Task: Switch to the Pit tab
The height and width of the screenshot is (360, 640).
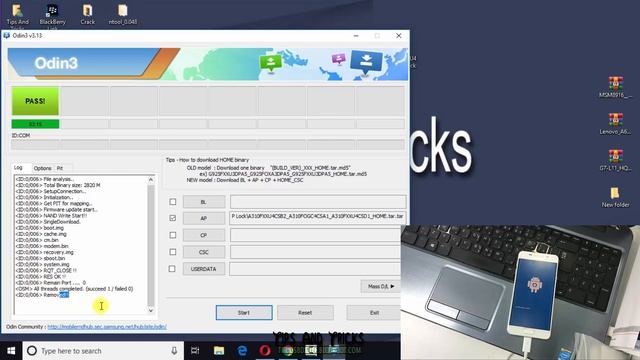Action: 60,168
